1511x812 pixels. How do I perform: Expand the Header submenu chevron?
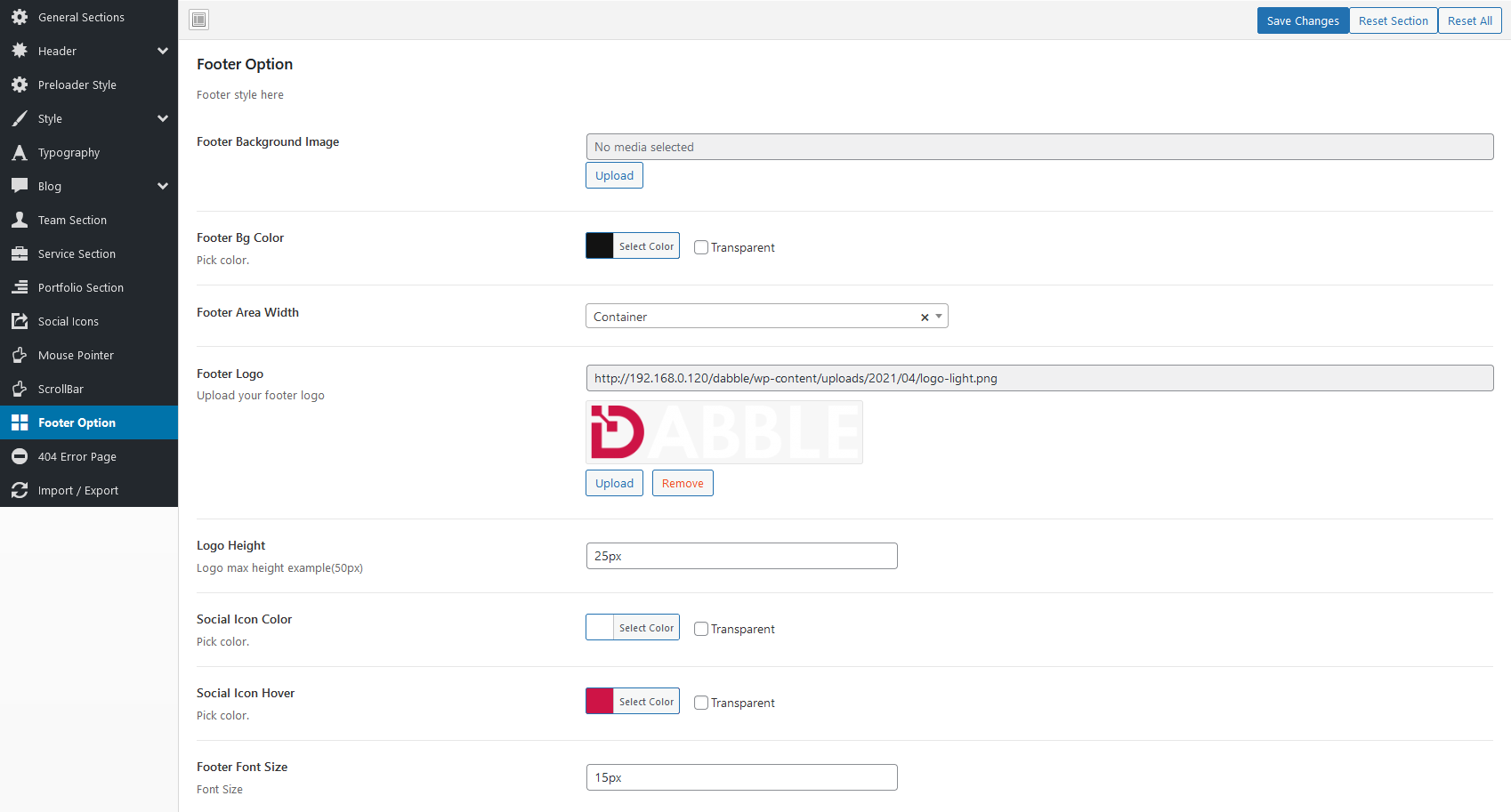(x=163, y=51)
